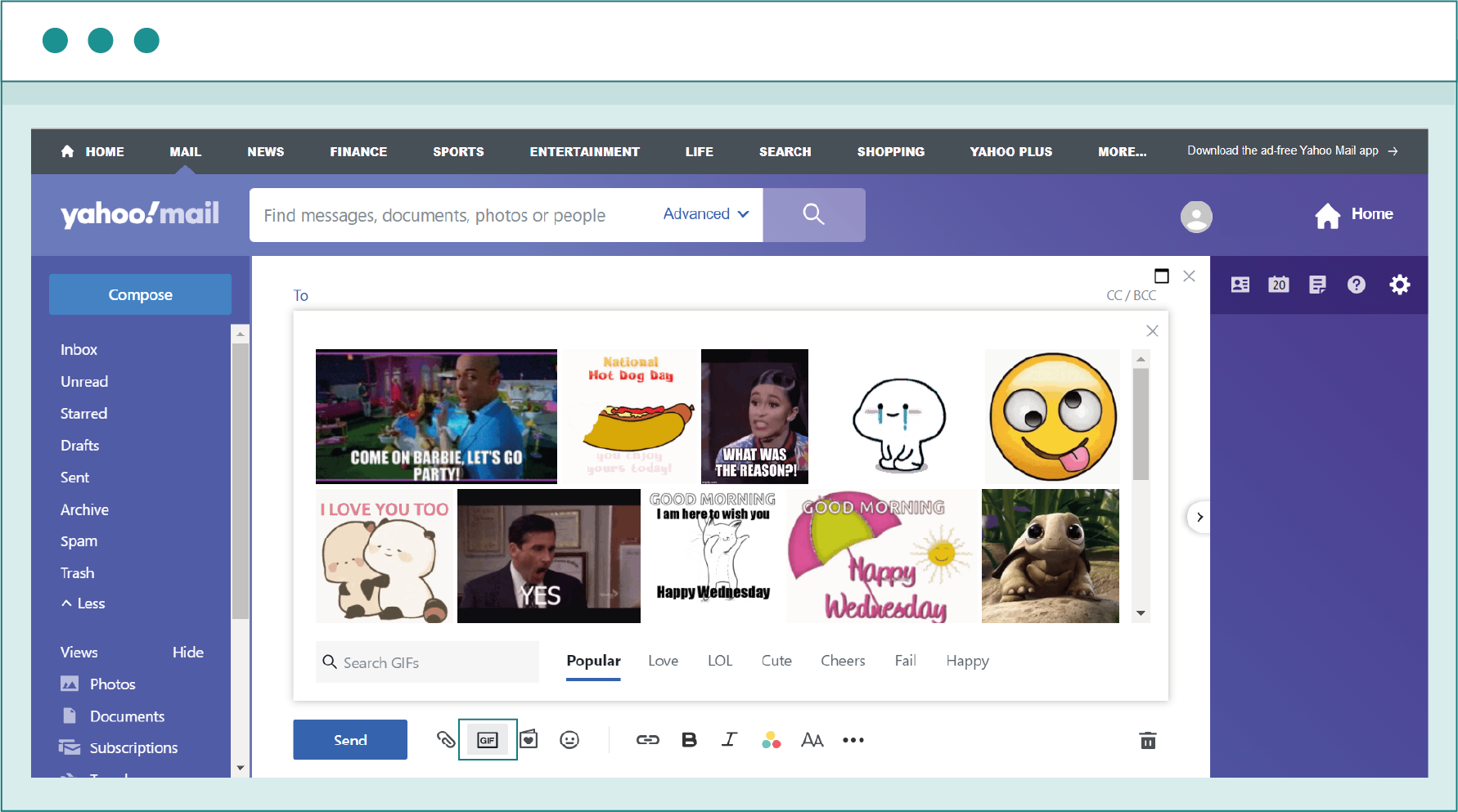Open Contacts from the right sidebar

pos(1240,285)
